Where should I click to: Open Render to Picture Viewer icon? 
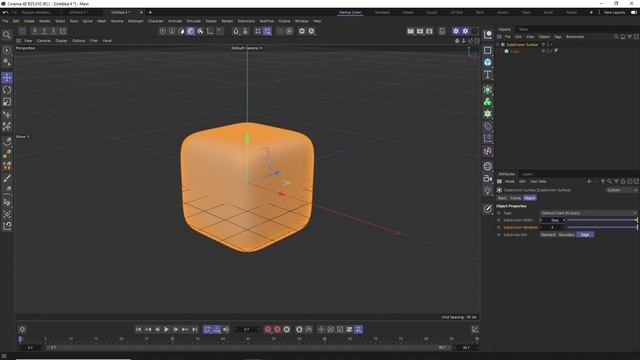pyautogui.click(x=420, y=31)
